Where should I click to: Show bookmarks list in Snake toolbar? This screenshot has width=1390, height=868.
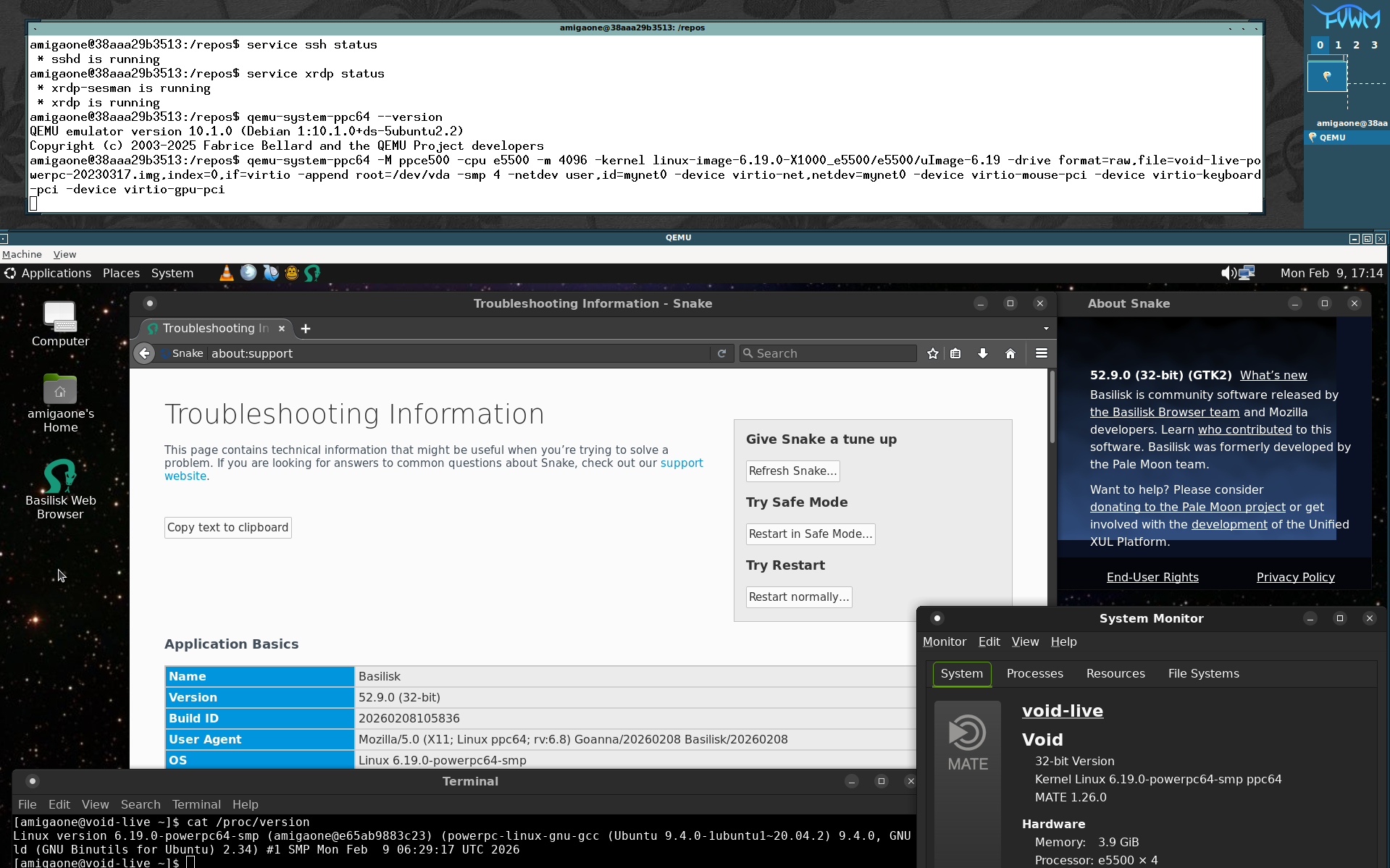coord(955,353)
